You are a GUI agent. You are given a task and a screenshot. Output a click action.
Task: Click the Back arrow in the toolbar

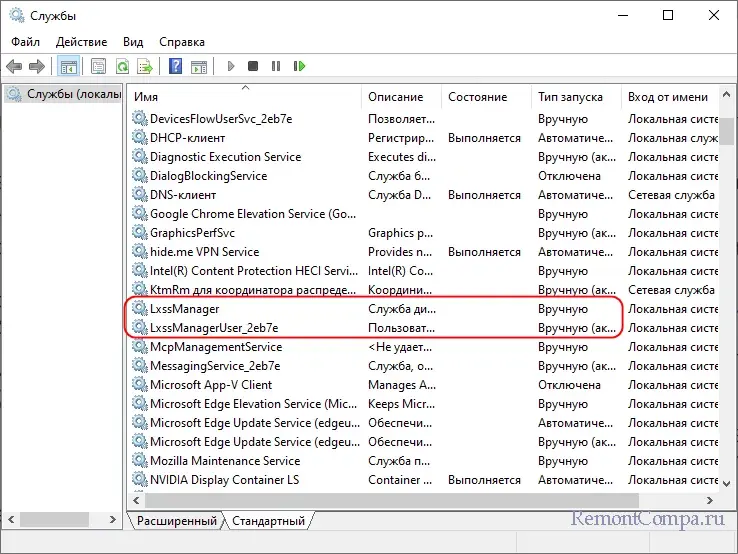(14, 67)
